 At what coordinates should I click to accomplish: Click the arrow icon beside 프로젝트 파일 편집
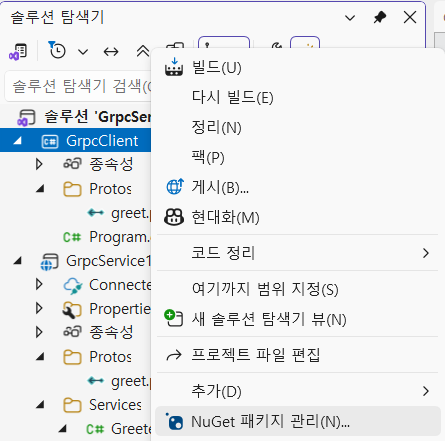coord(174,355)
